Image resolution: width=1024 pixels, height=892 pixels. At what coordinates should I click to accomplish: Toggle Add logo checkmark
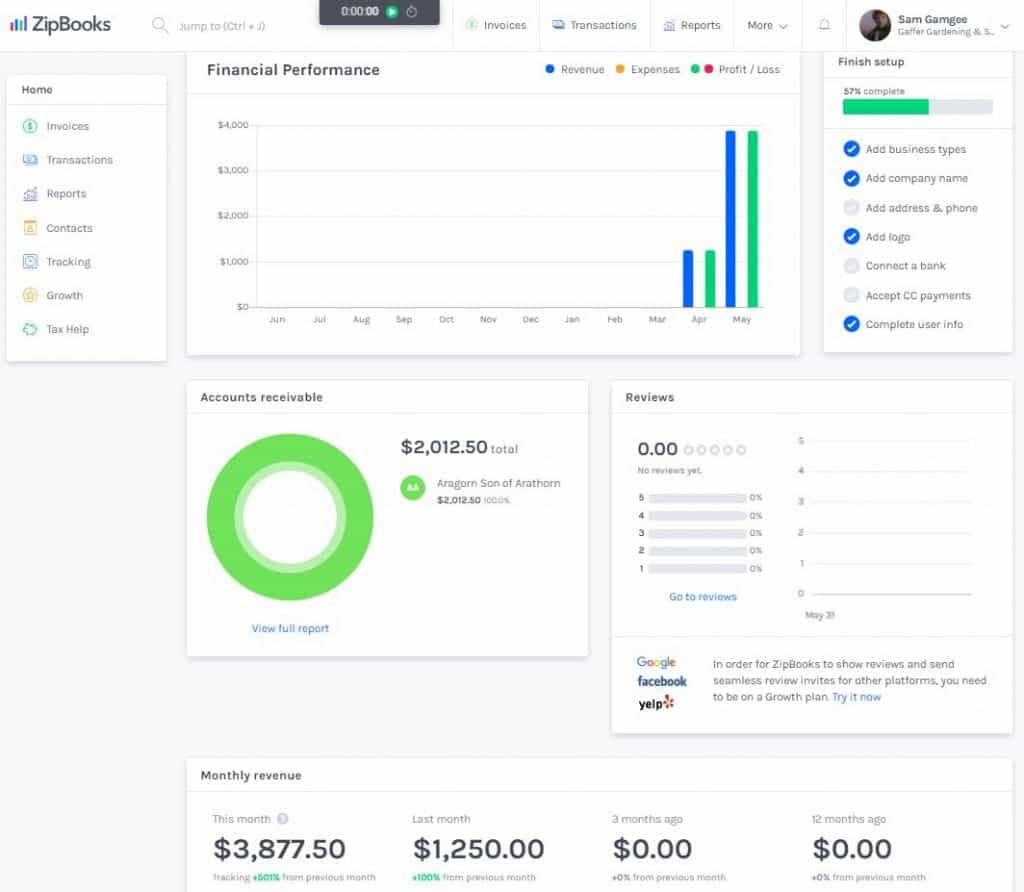(851, 236)
